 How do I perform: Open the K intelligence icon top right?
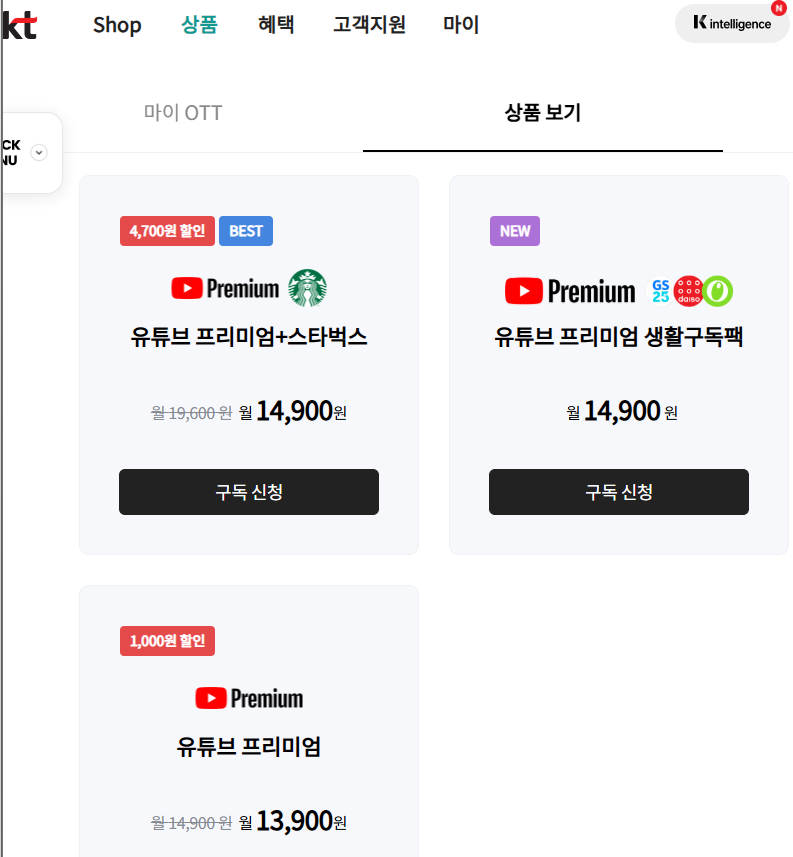(x=731, y=23)
